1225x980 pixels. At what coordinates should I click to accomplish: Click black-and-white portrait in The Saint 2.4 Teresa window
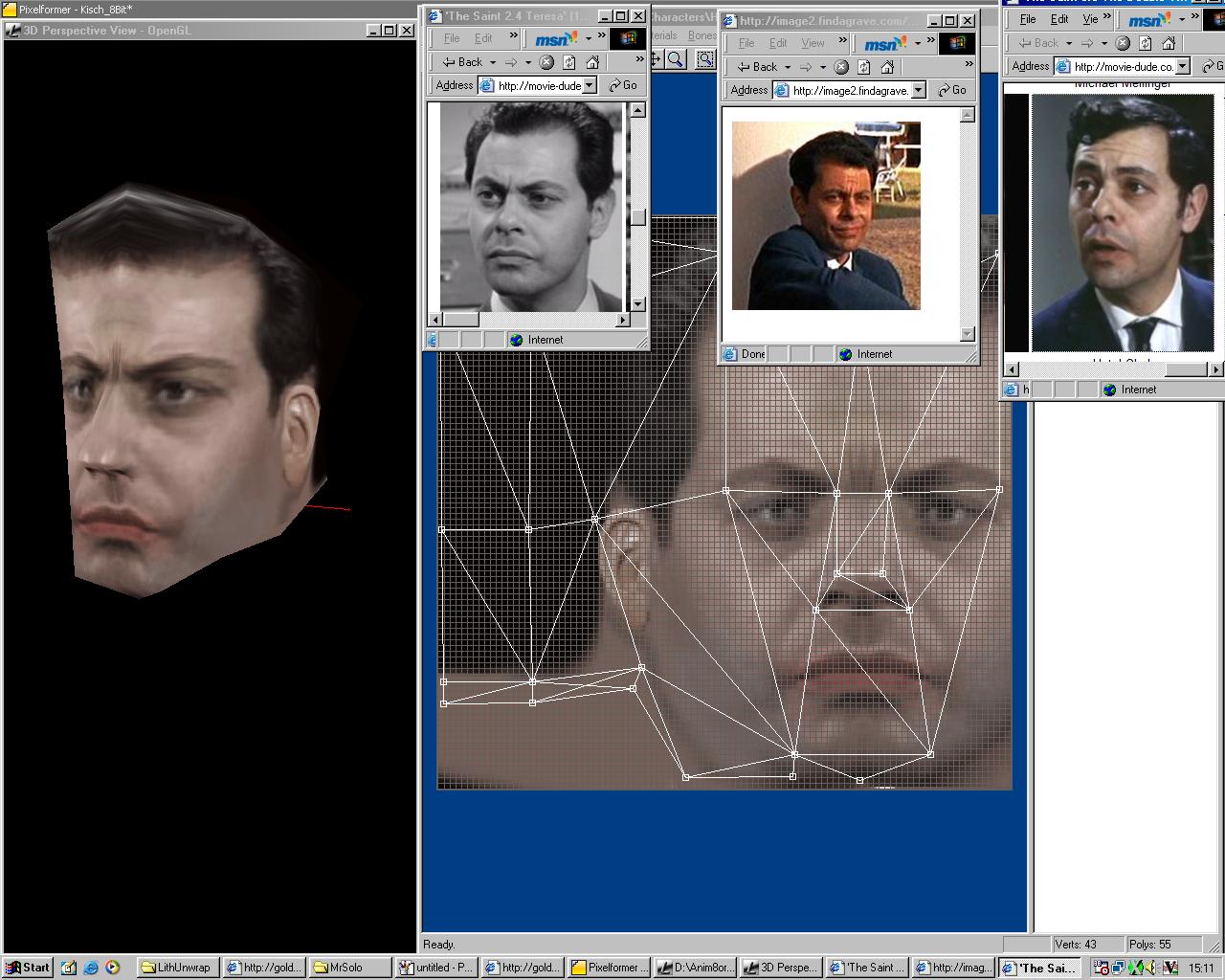[530, 207]
